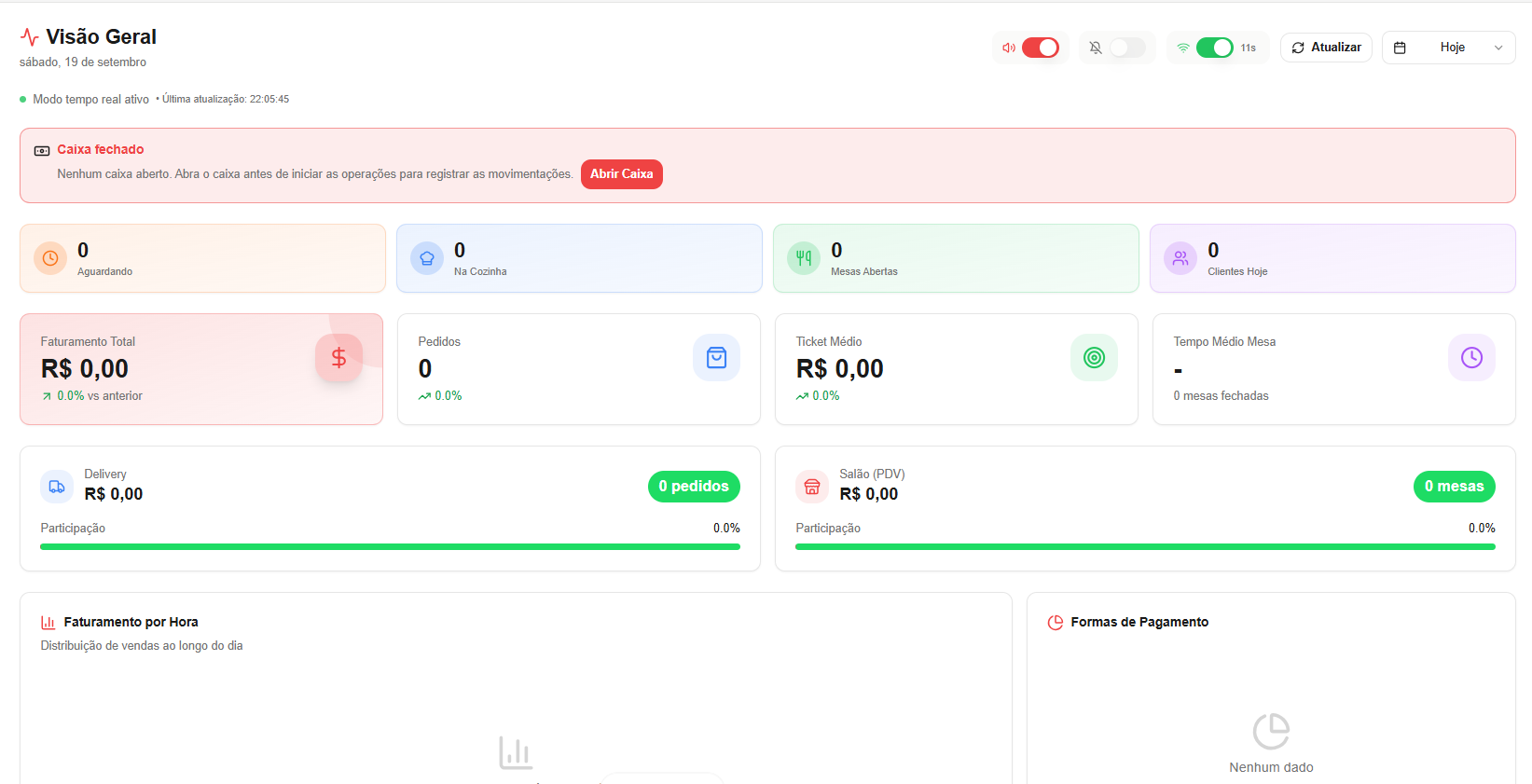
Task: Click the '0 mesas fechadas' text
Action: coord(1221,396)
